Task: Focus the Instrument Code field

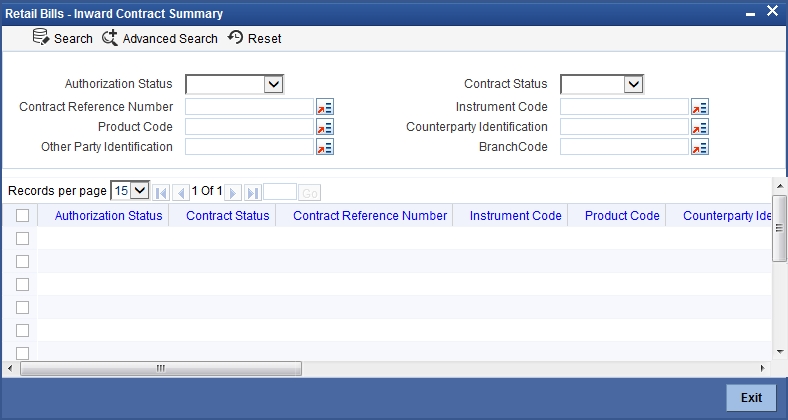Action: click(624, 107)
